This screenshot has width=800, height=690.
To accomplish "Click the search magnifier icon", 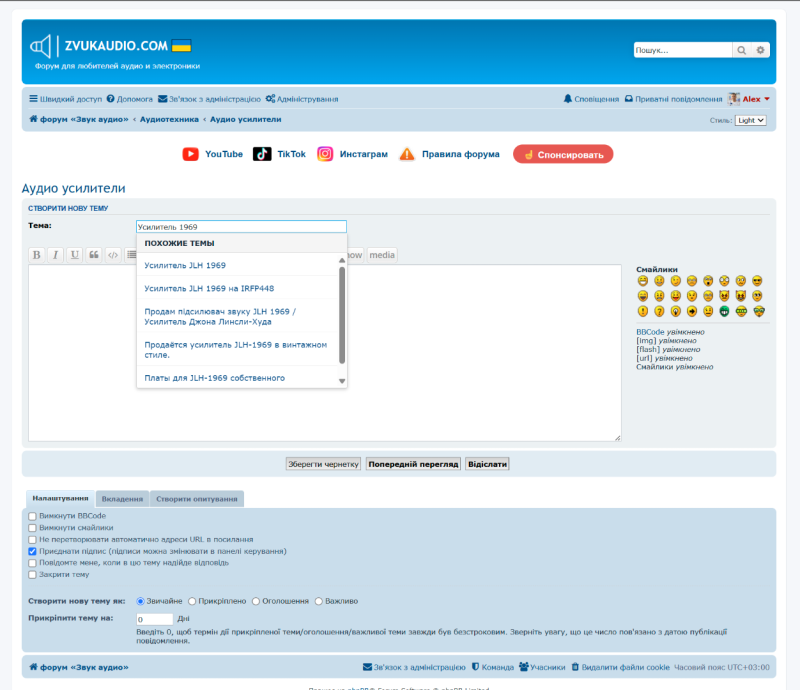I will pos(741,50).
